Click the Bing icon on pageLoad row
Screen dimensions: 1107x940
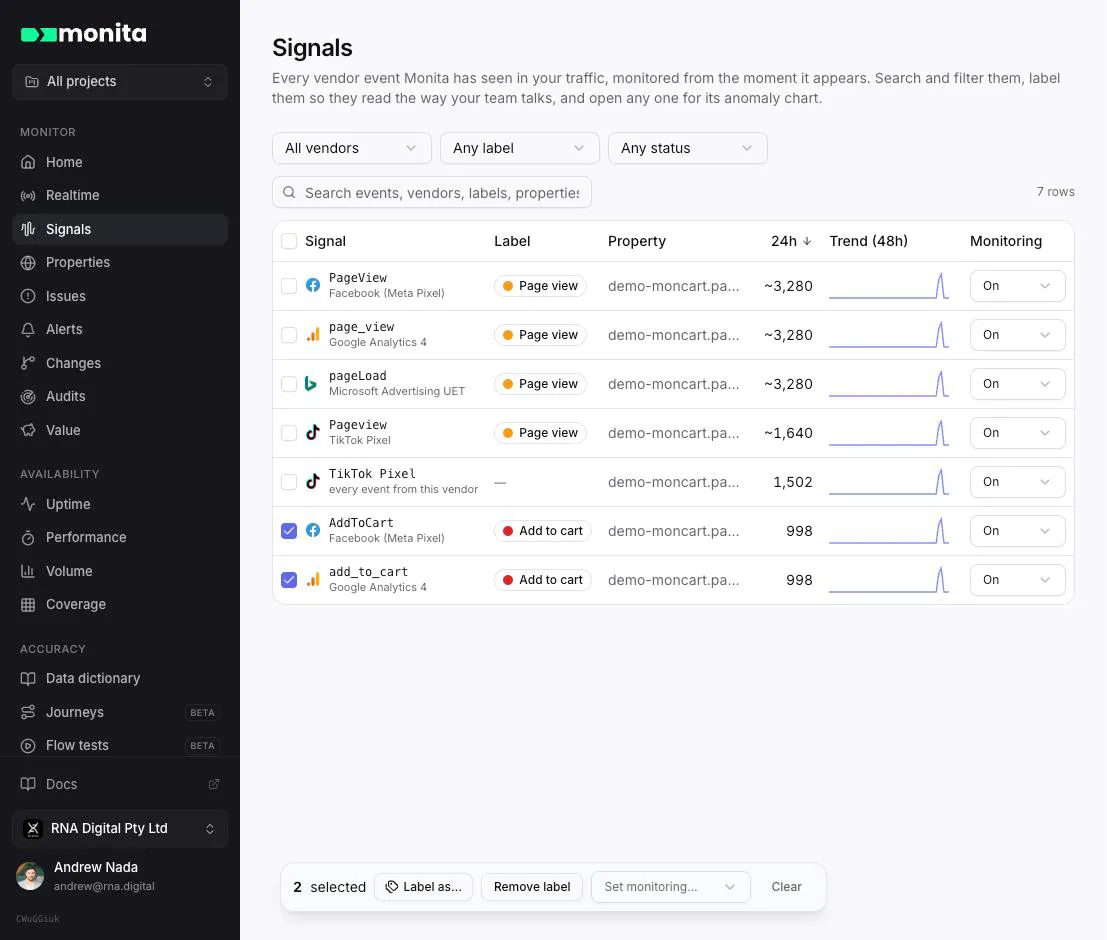click(x=311, y=383)
